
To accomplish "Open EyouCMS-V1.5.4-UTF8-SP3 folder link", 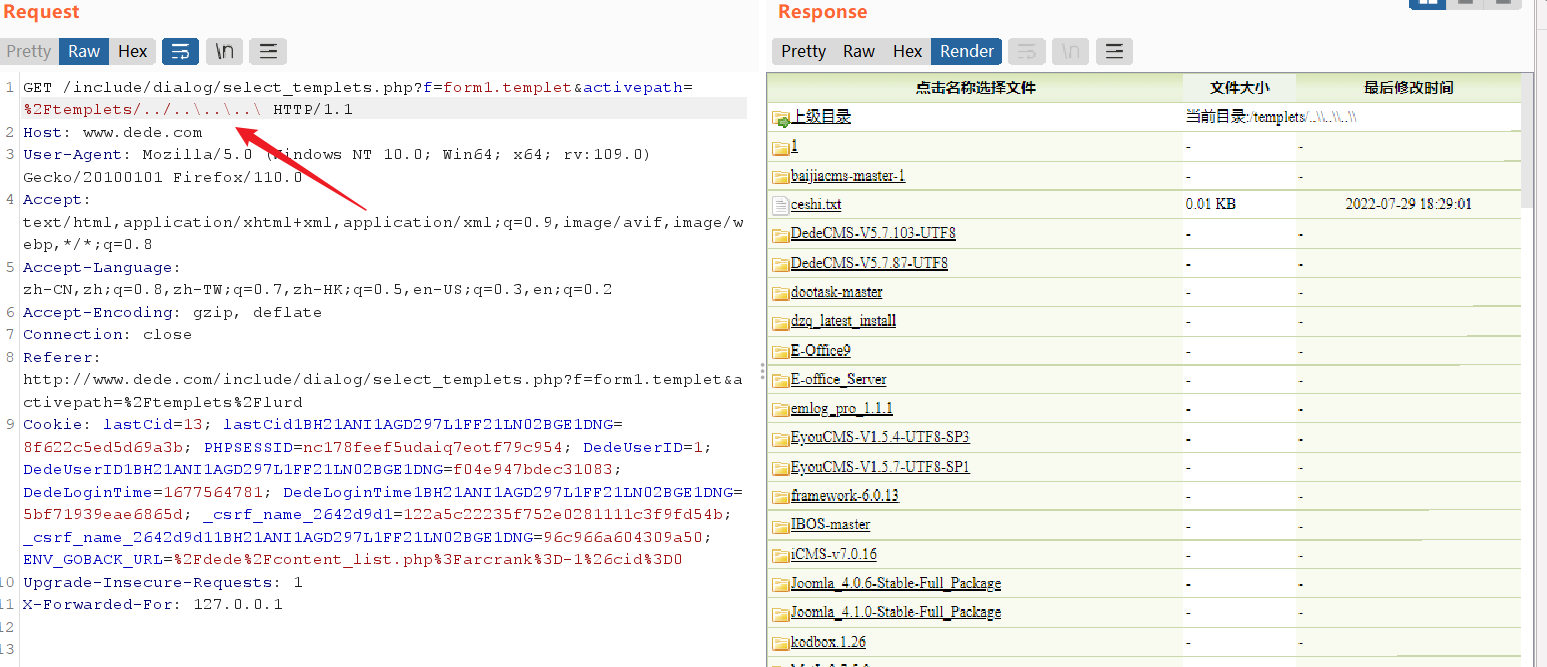I will tap(880, 437).
